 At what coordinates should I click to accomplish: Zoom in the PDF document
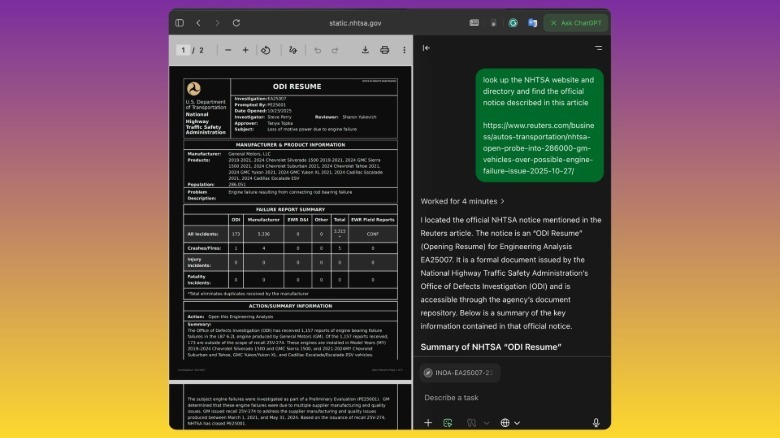[245, 50]
